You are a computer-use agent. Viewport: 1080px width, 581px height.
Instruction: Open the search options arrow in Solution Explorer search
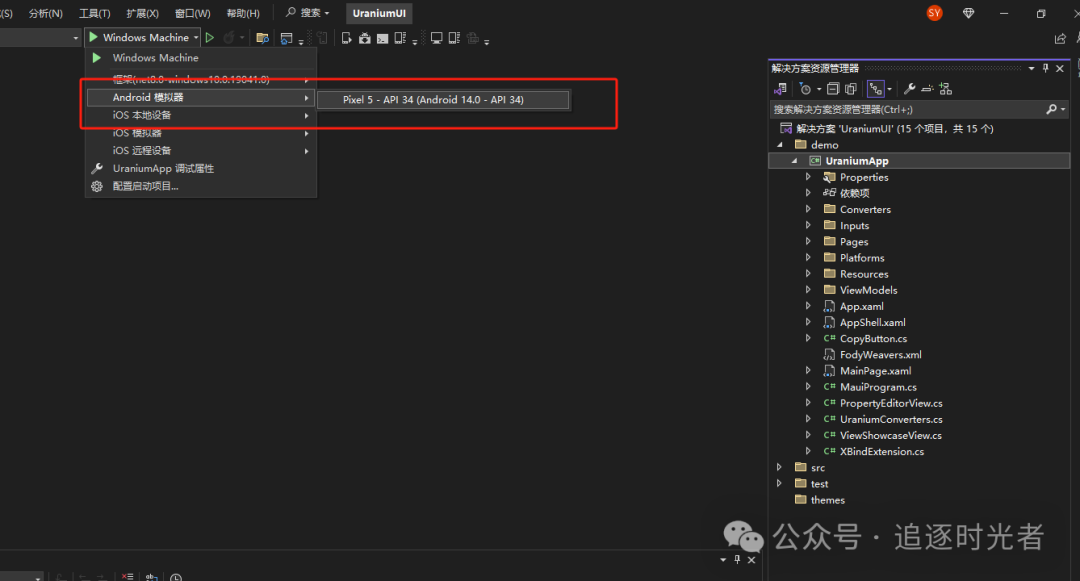click(x=1063, y=109)
